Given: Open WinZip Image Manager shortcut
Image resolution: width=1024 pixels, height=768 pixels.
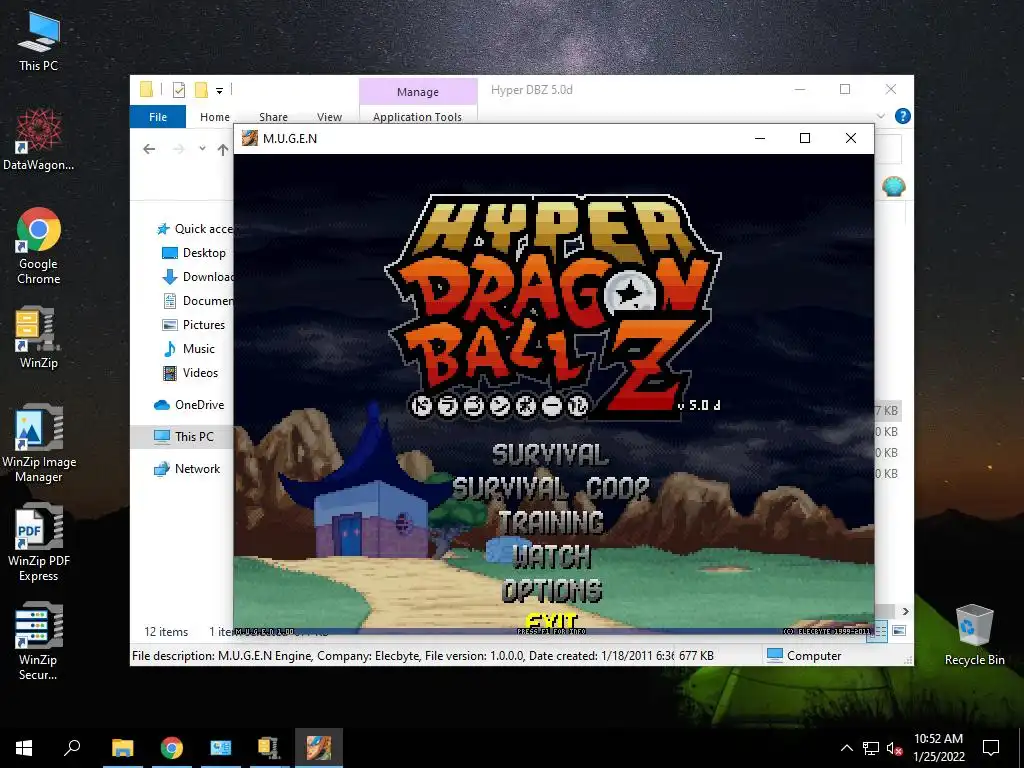Looking at the screenshot, I should [x=39, y=444].
